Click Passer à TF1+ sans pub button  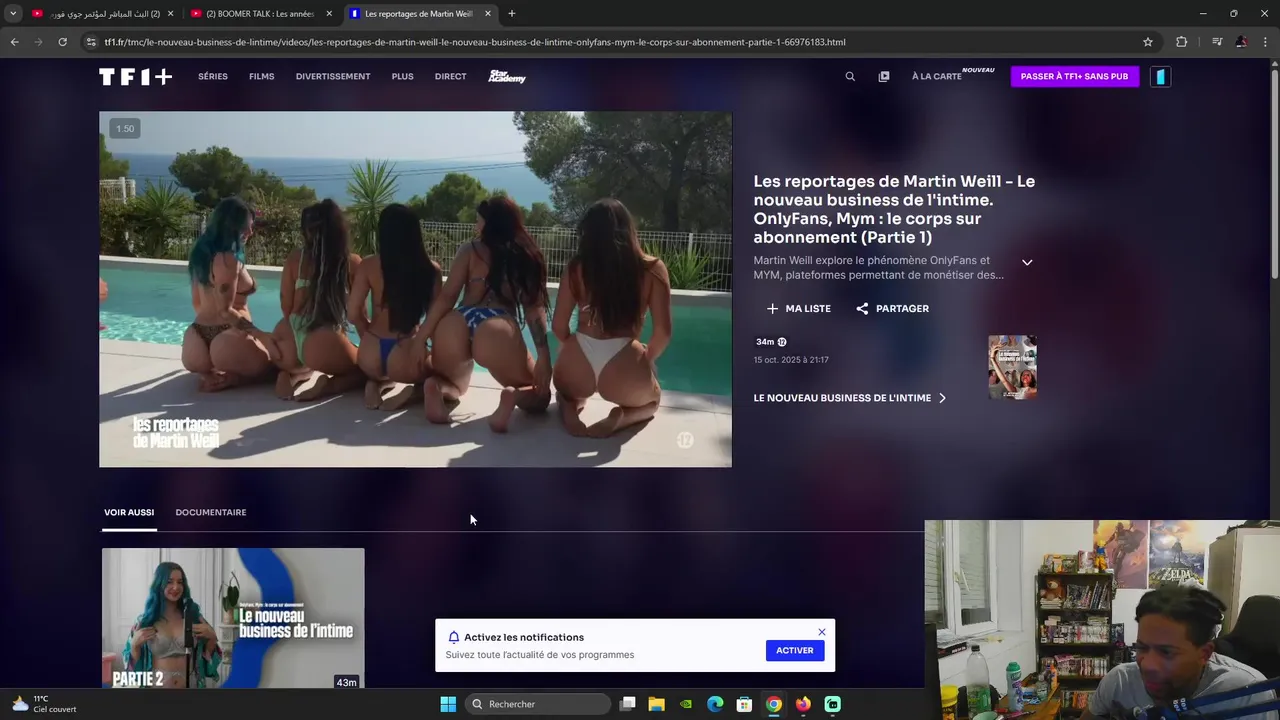1075,77
